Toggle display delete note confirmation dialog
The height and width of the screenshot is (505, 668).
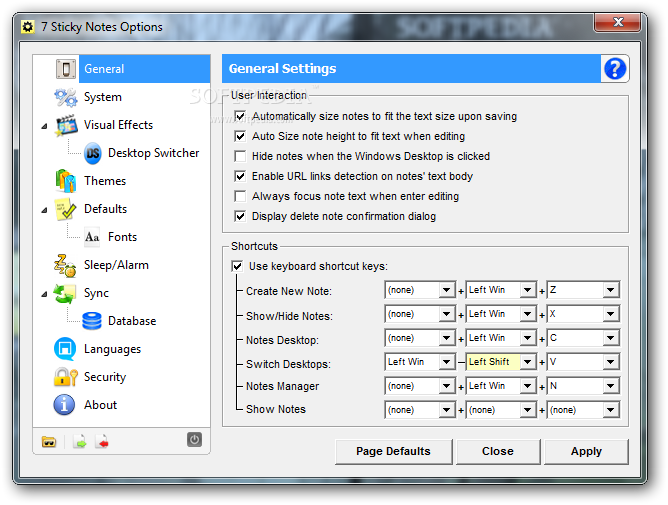(x=240, y=216)
